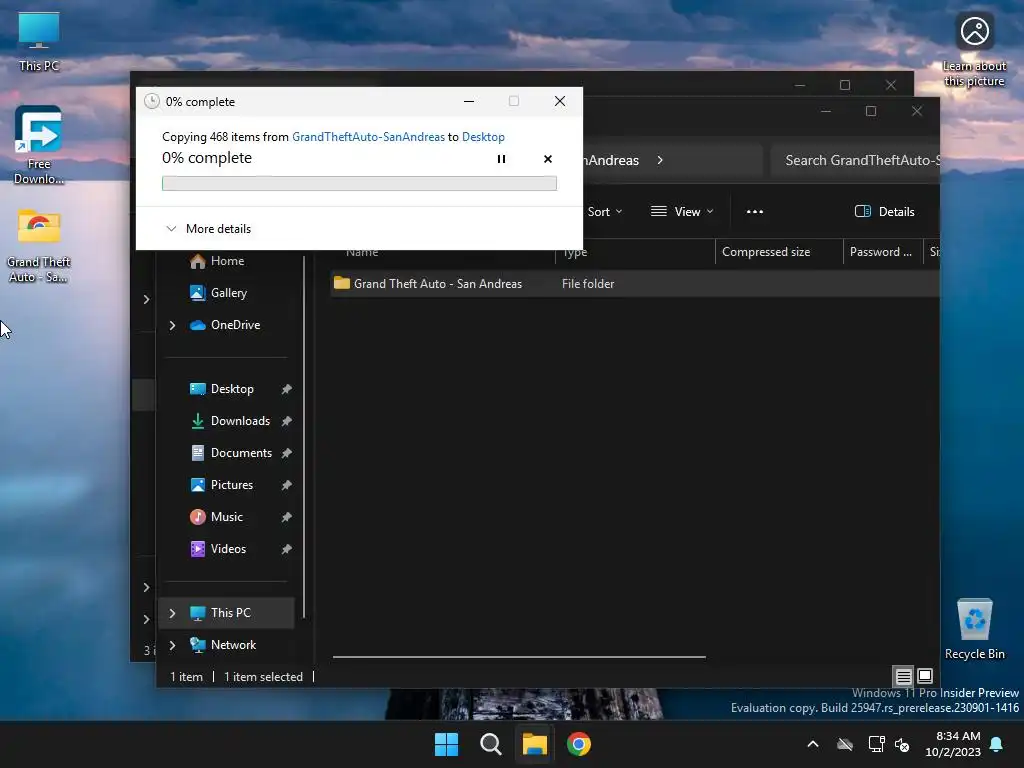Select the Grand Theft Auto - San Andreas folder row

635,283
